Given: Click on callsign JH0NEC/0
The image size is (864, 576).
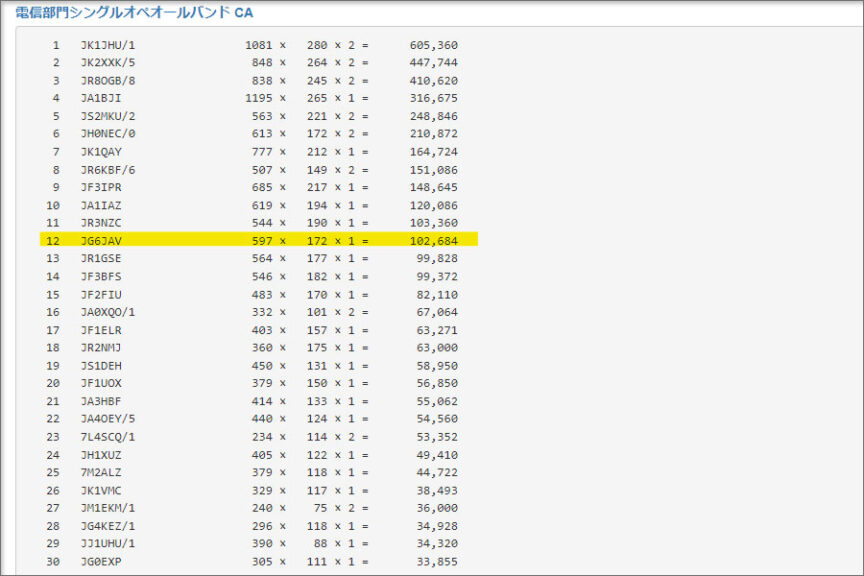Looking at the screenshot, I should (107, 134).
